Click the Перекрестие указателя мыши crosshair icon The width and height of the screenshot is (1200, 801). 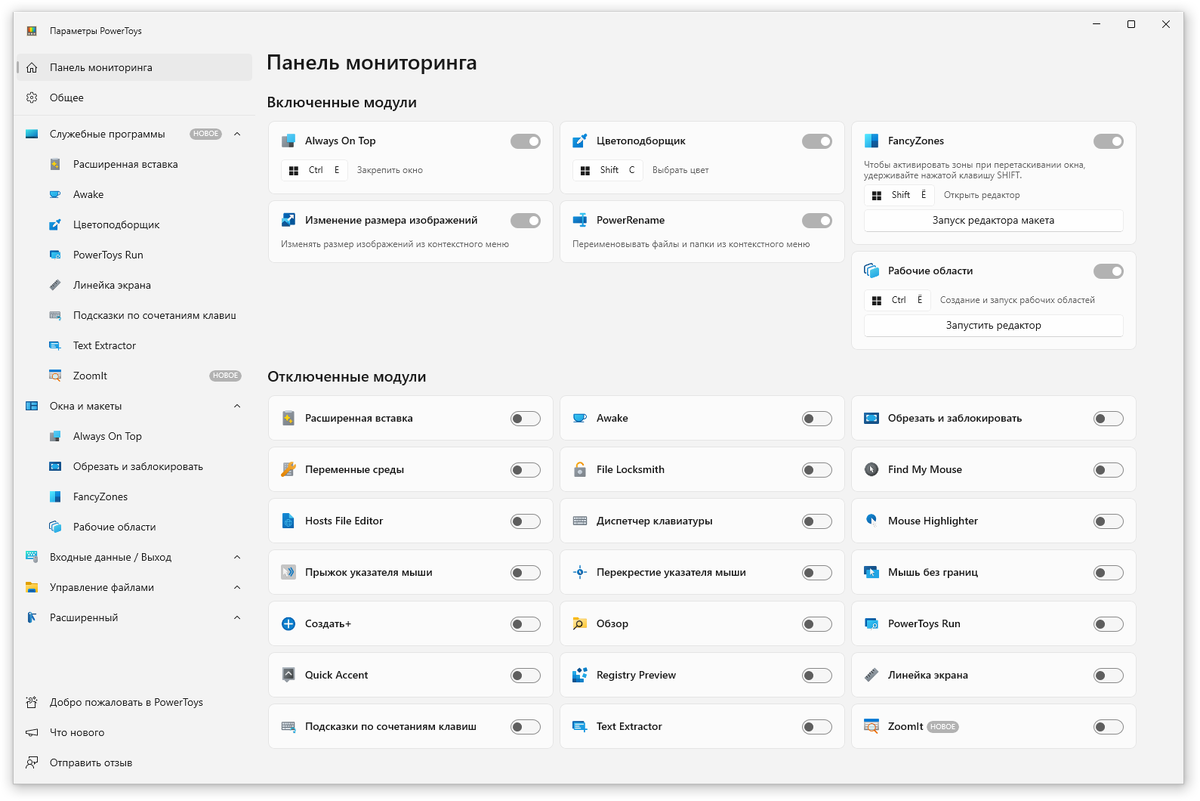coord(580,573)
